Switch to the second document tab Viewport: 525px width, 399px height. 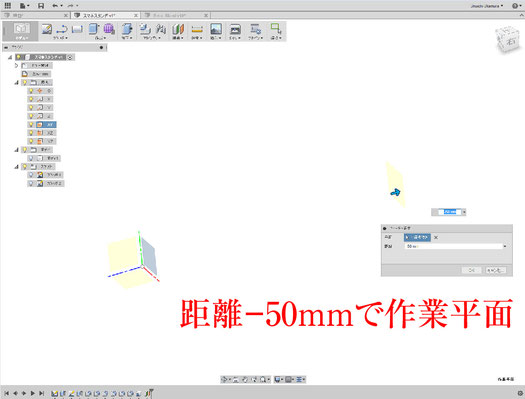point(105,15)
